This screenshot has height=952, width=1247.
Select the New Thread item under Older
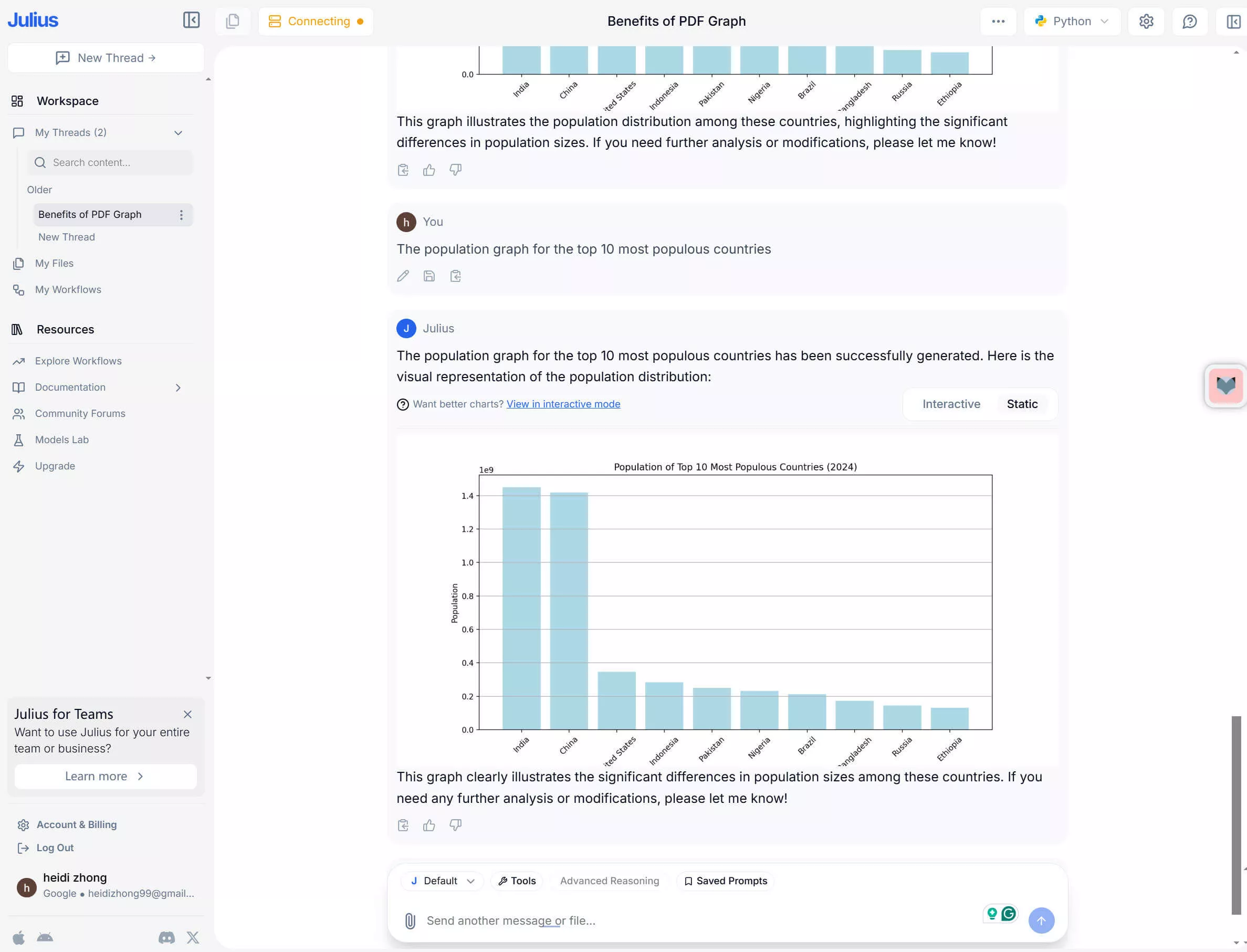[66, 237]
